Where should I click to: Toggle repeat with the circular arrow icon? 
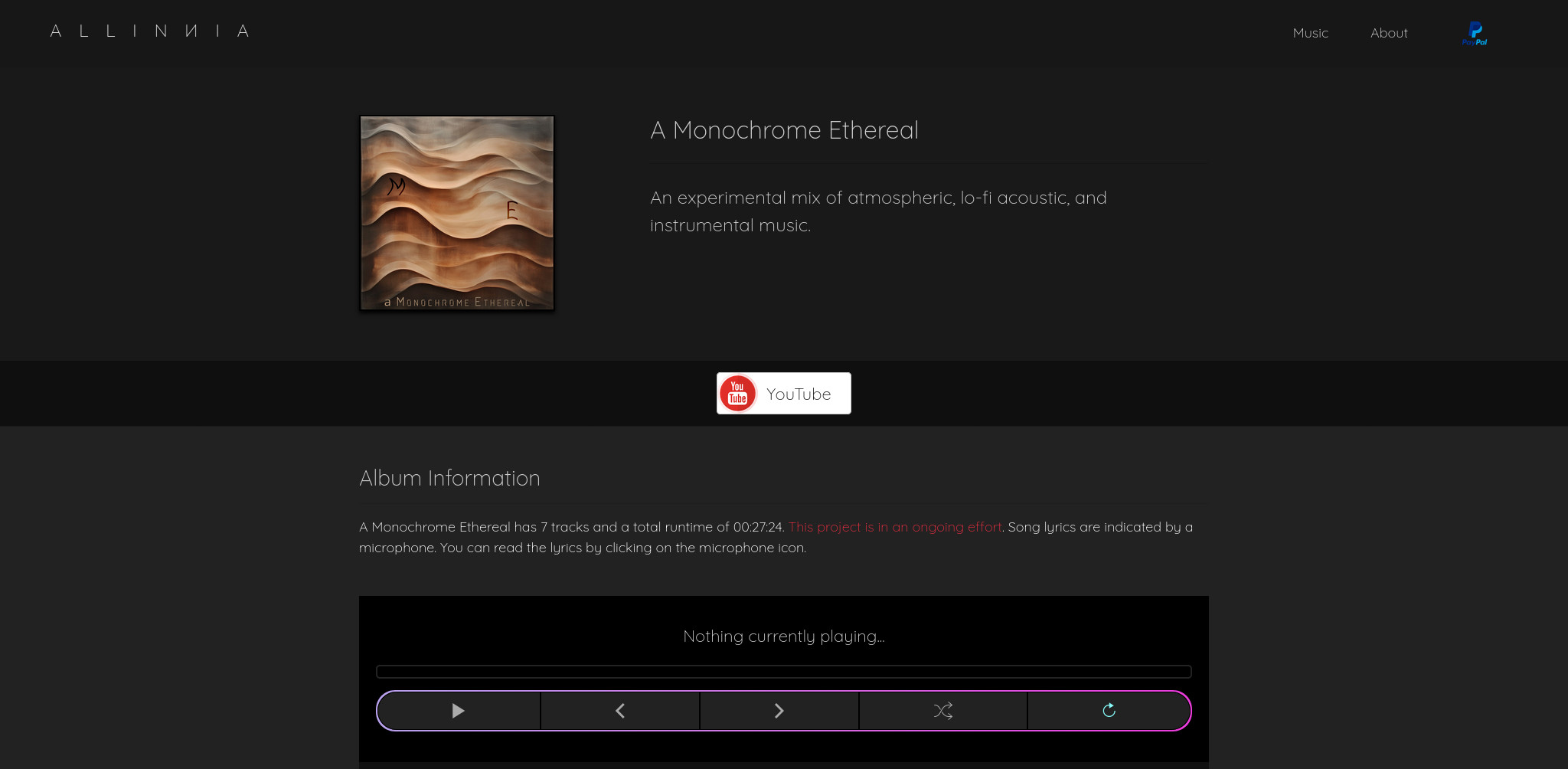click(1109, 711)
